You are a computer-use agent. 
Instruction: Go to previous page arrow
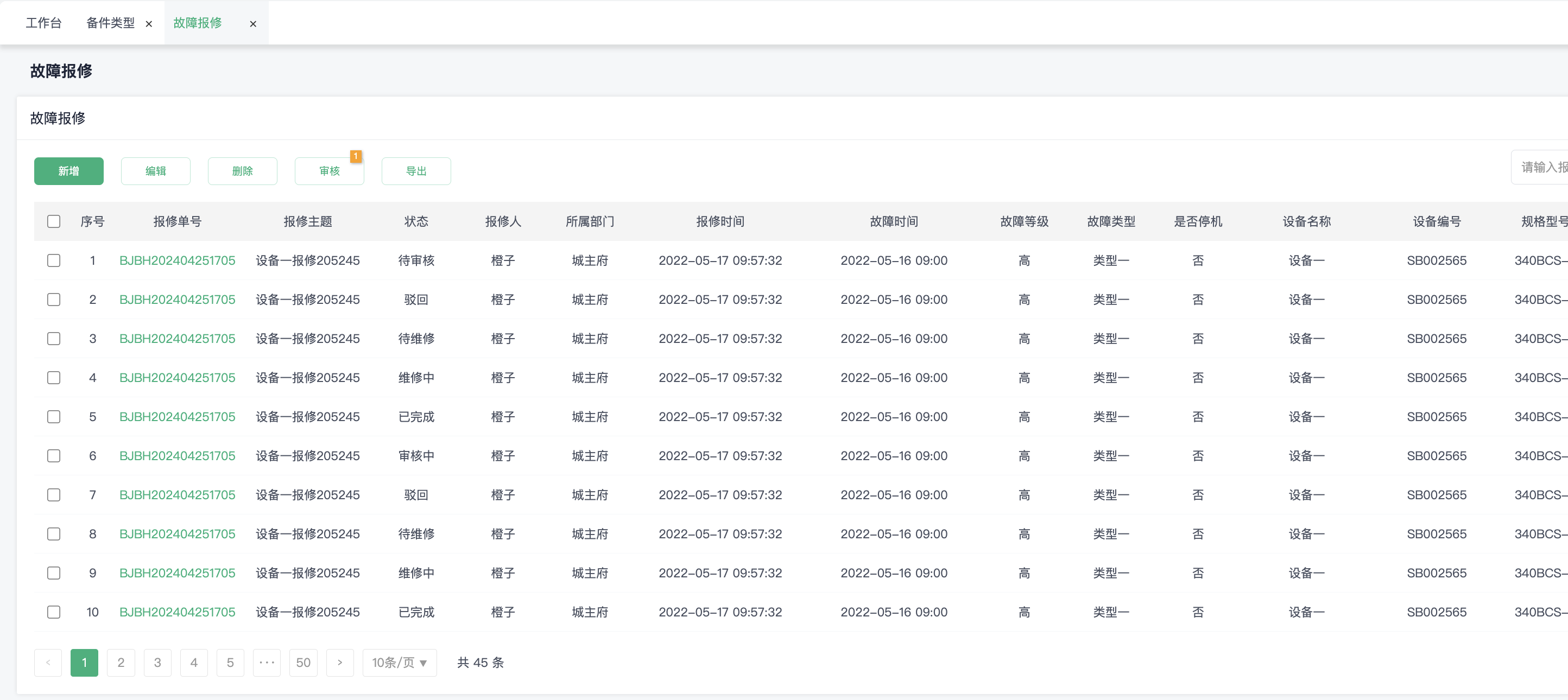pyautogui.click(x=48, y=663)
